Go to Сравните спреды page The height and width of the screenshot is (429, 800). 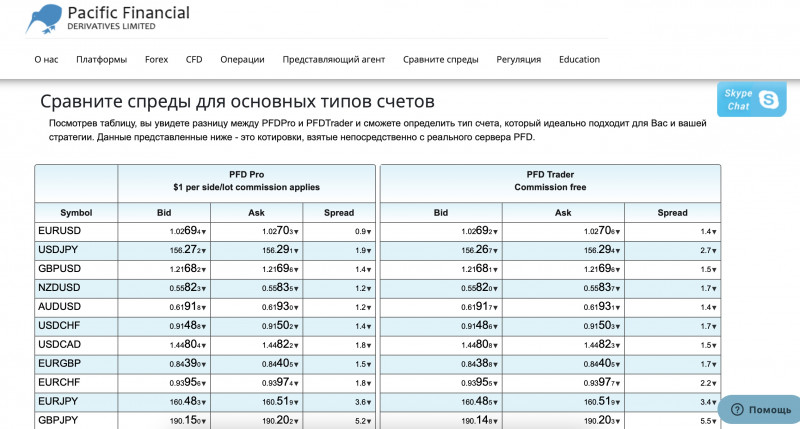[x=441, y=59]
